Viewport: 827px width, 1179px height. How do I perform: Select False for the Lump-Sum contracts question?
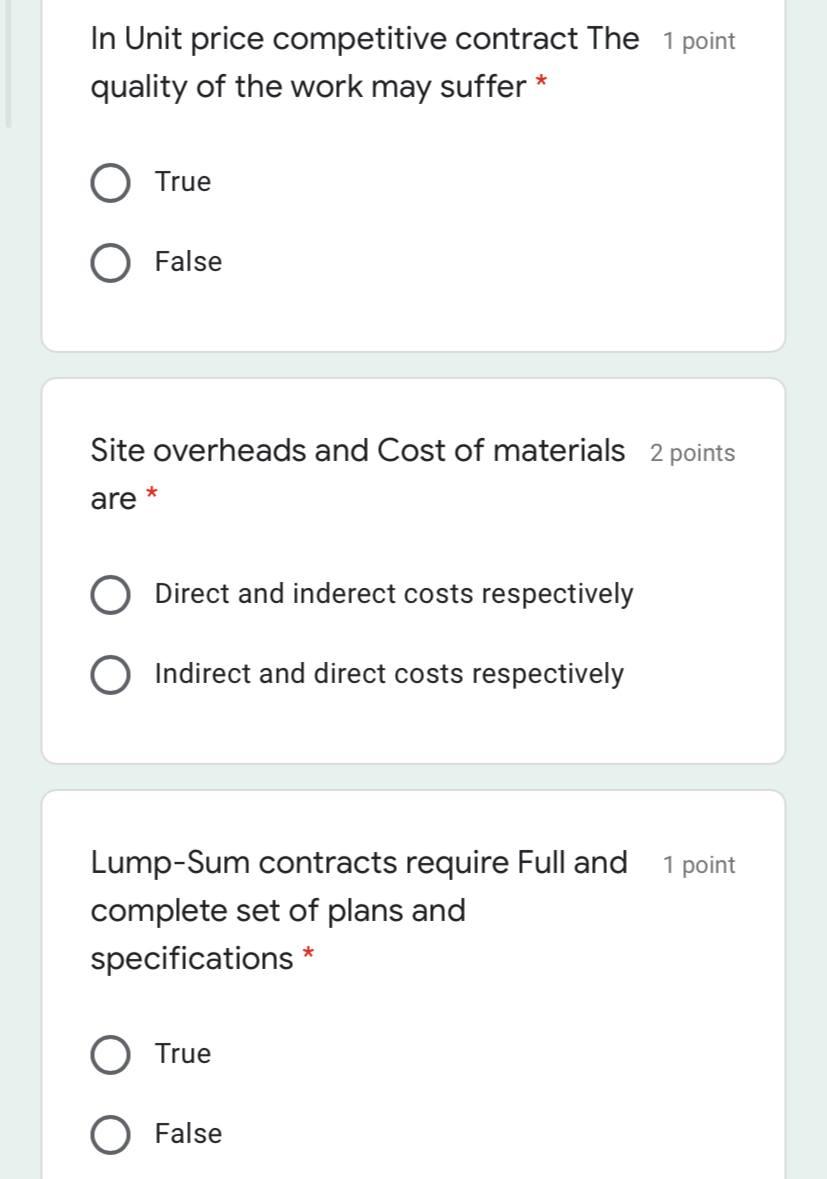pos(110,1133)
